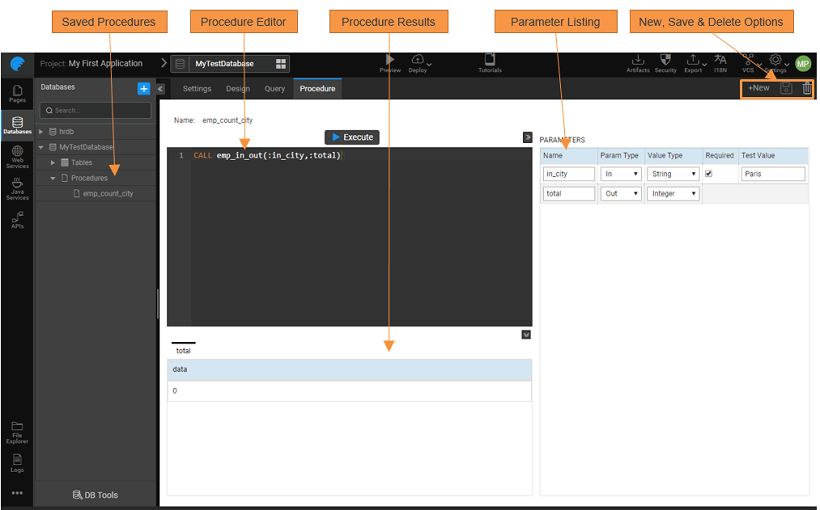Screen dimensions: 820x510
Task: Click the Test Value field containing Paris
Action: (773, 174)
